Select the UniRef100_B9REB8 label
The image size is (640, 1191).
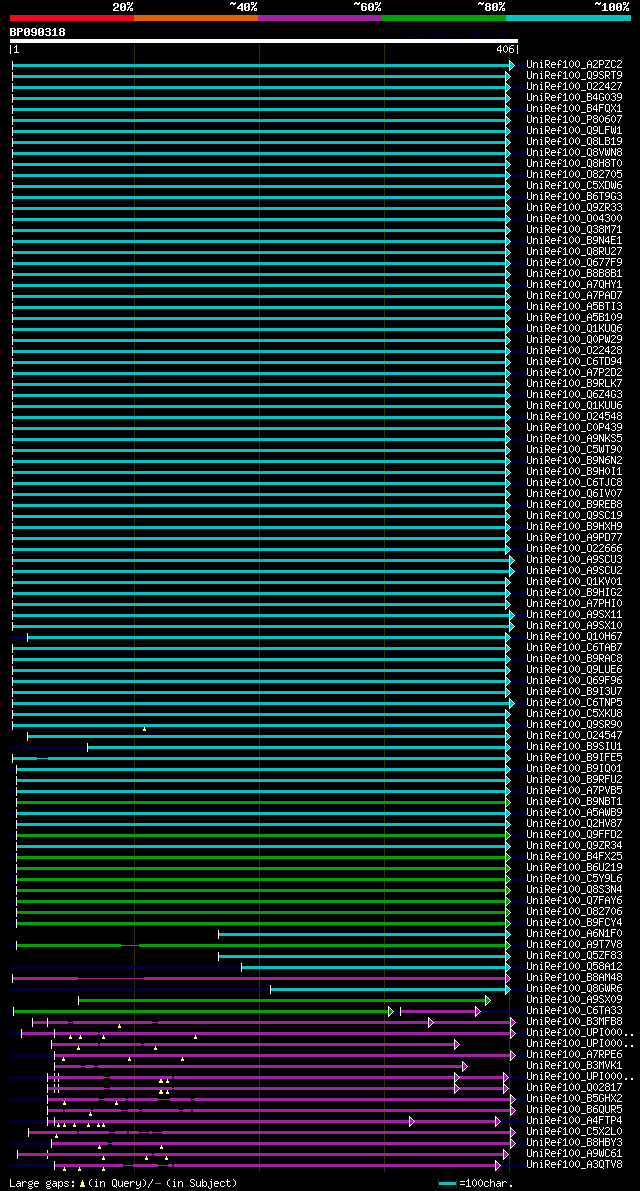(574, 505)
